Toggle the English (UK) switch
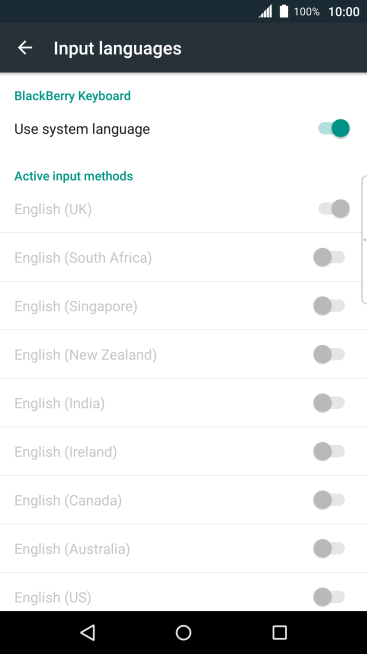367x654 pixels. (334, 209)
